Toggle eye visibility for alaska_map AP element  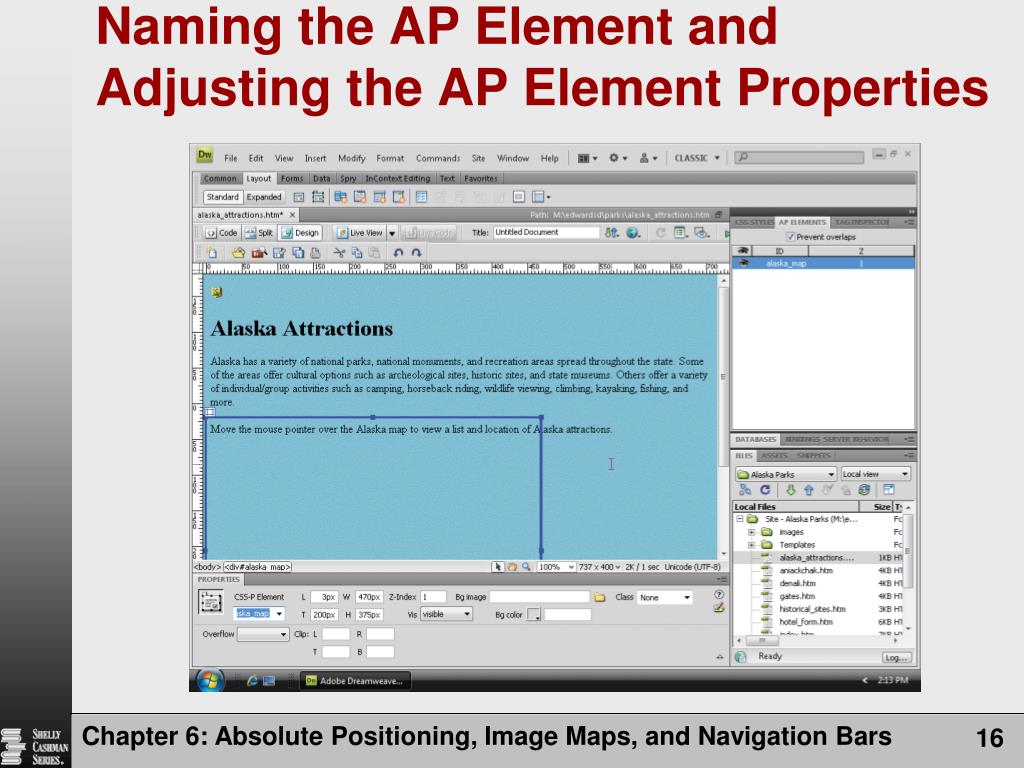743,263
